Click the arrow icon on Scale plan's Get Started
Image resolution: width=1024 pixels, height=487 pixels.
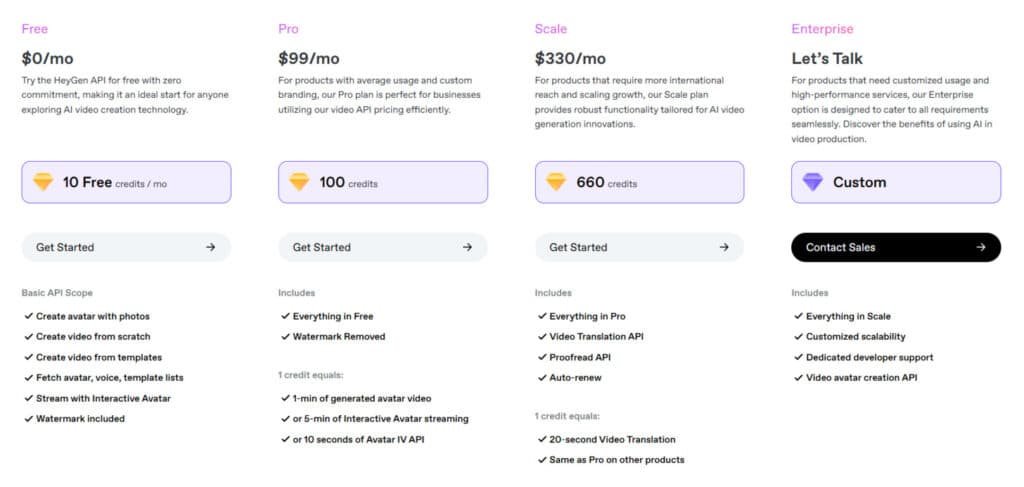(724, 247)
